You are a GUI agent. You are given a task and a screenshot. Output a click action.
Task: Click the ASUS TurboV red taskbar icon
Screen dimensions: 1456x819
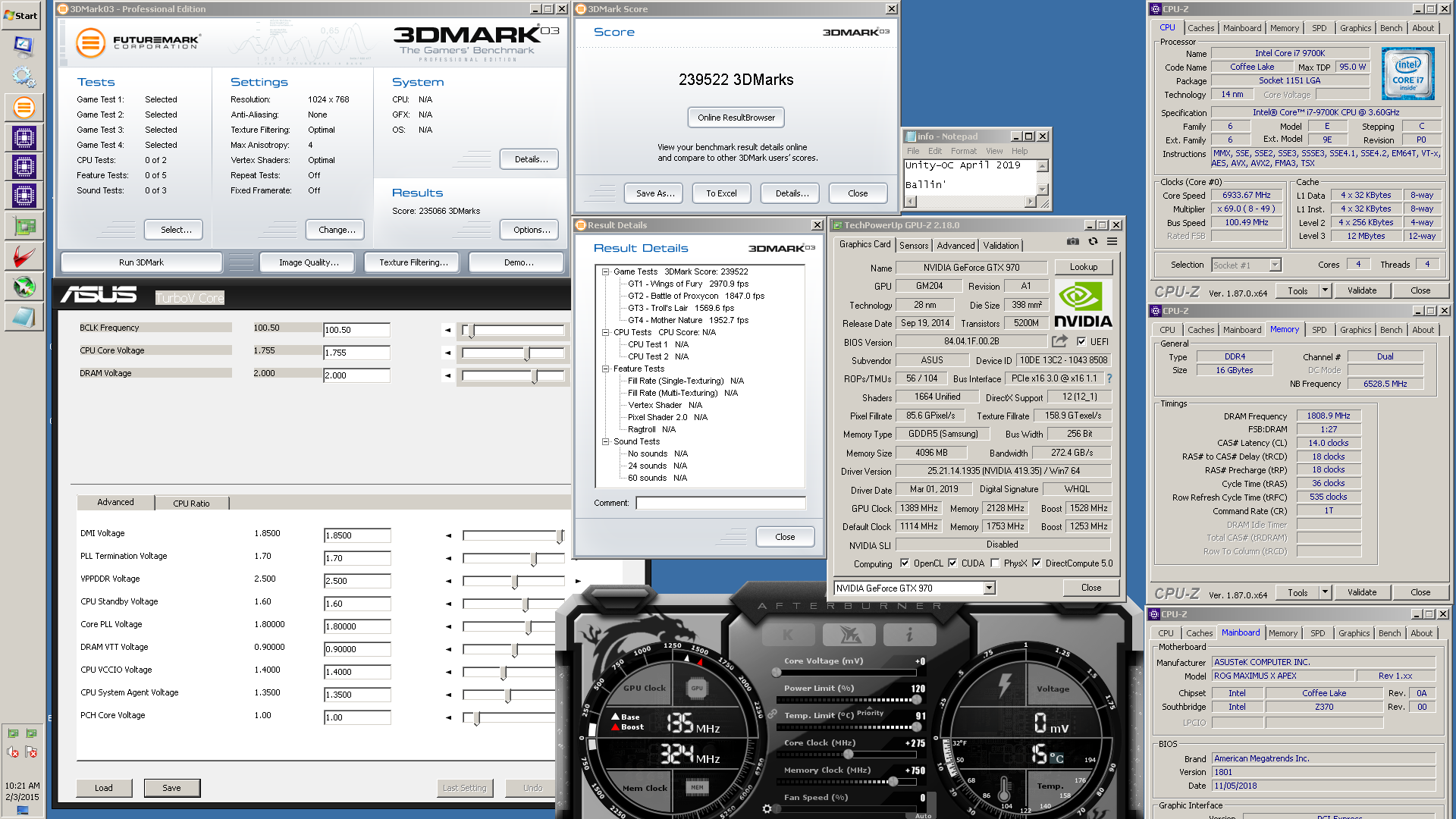point(24,256)
